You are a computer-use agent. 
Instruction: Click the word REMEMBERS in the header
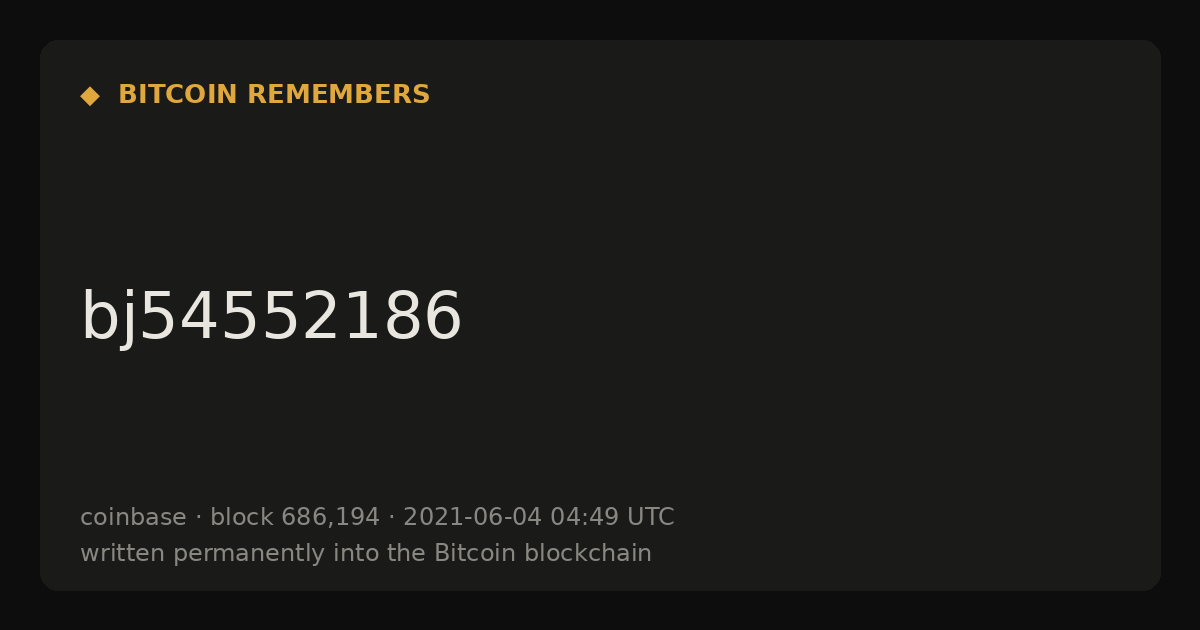339,95
